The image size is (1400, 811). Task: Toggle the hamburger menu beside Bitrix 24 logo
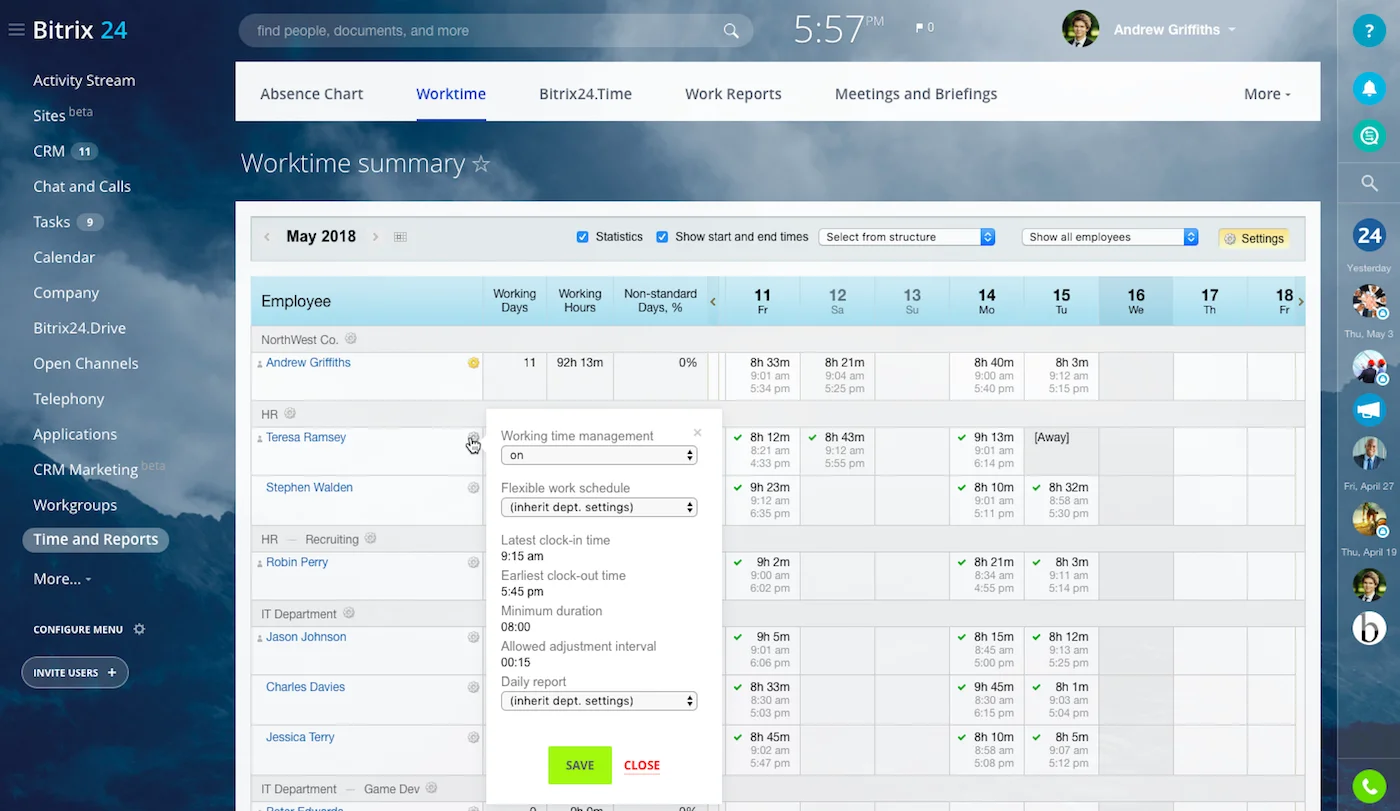(x=16, y=30)
